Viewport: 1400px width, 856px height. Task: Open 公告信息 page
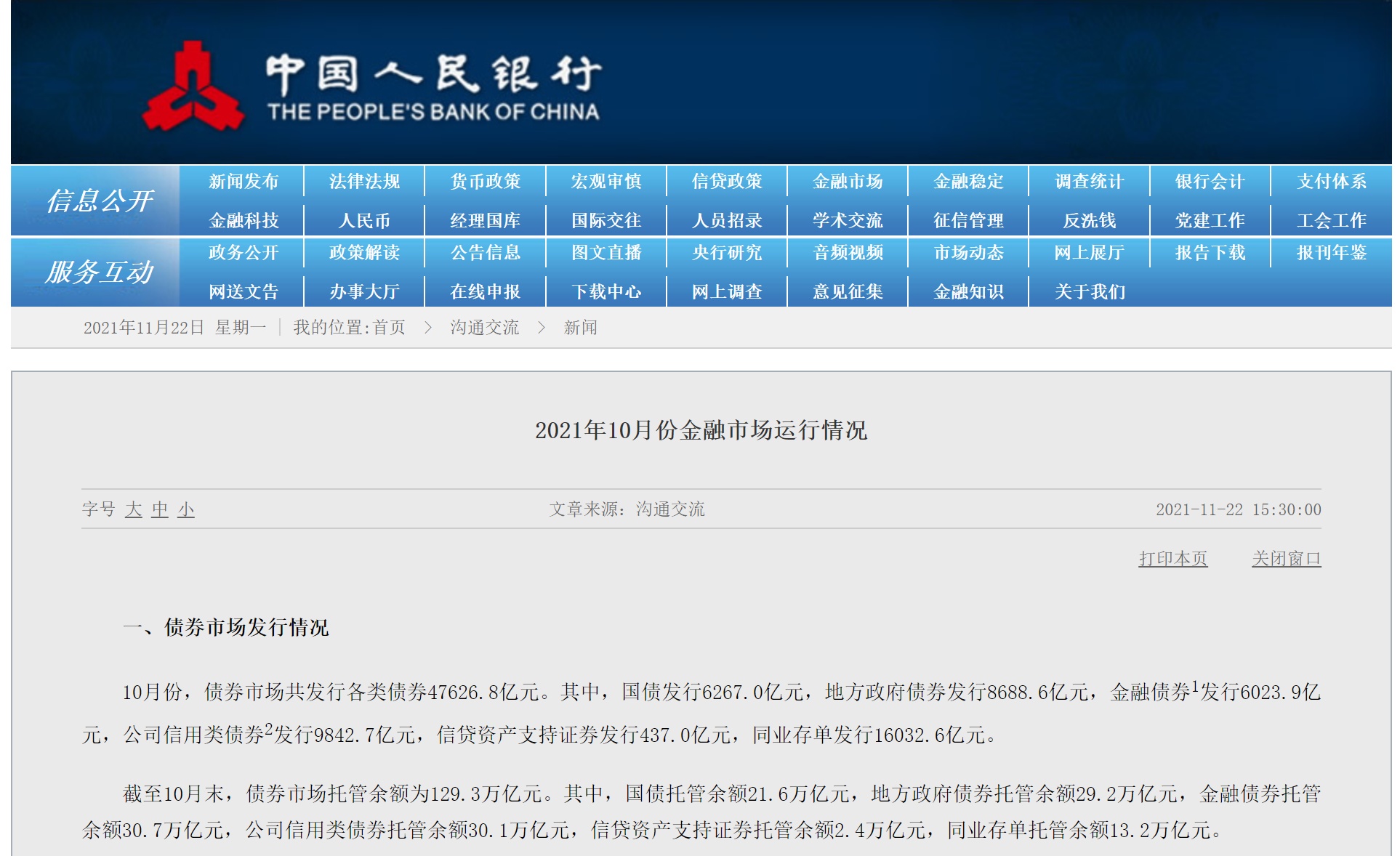pos(486,253)
